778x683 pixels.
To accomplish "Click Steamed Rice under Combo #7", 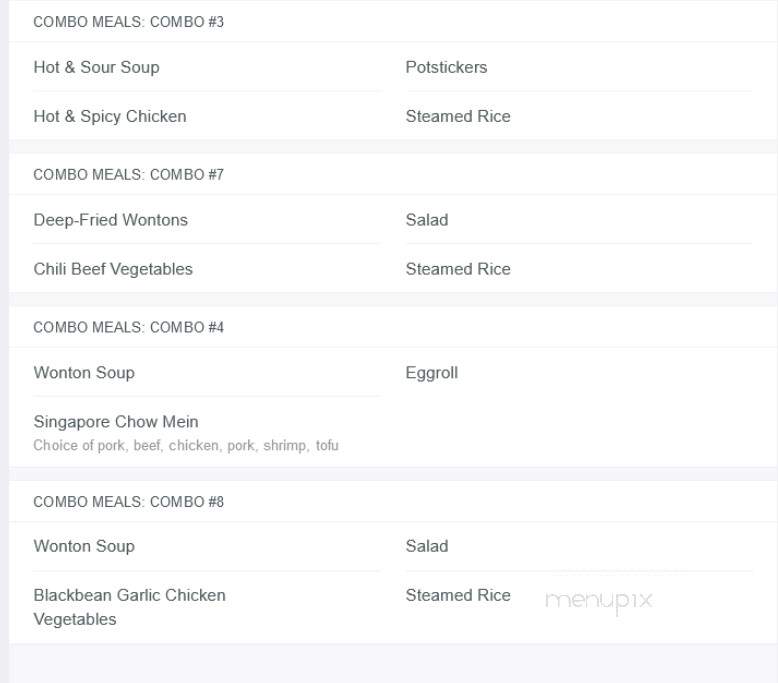I will (x=458, y=269).
